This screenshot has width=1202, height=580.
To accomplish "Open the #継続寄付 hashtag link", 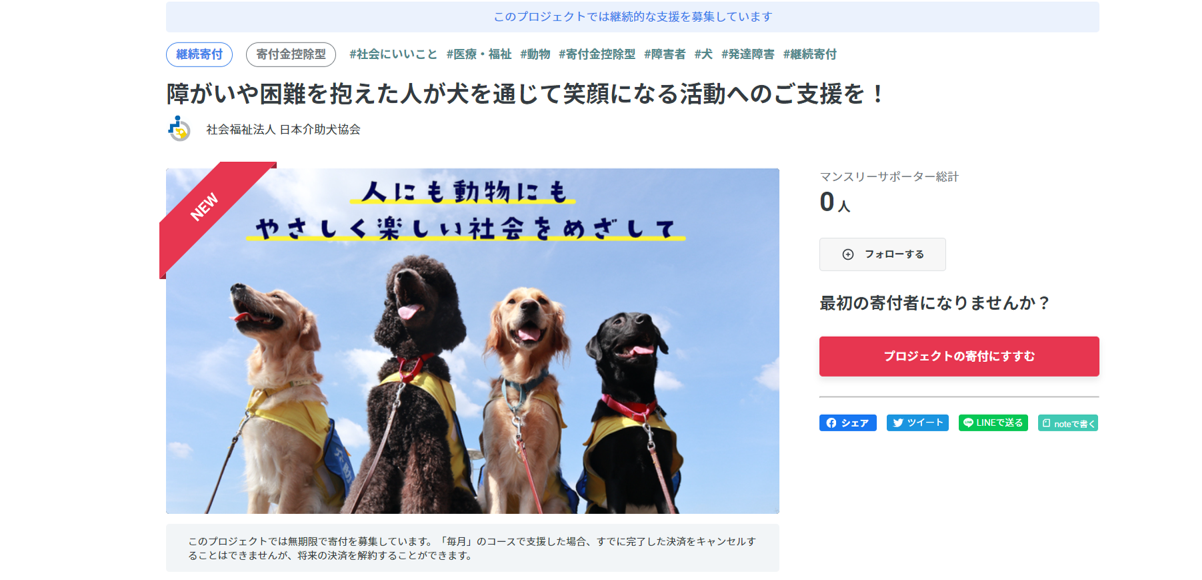I will coord(810,54).
